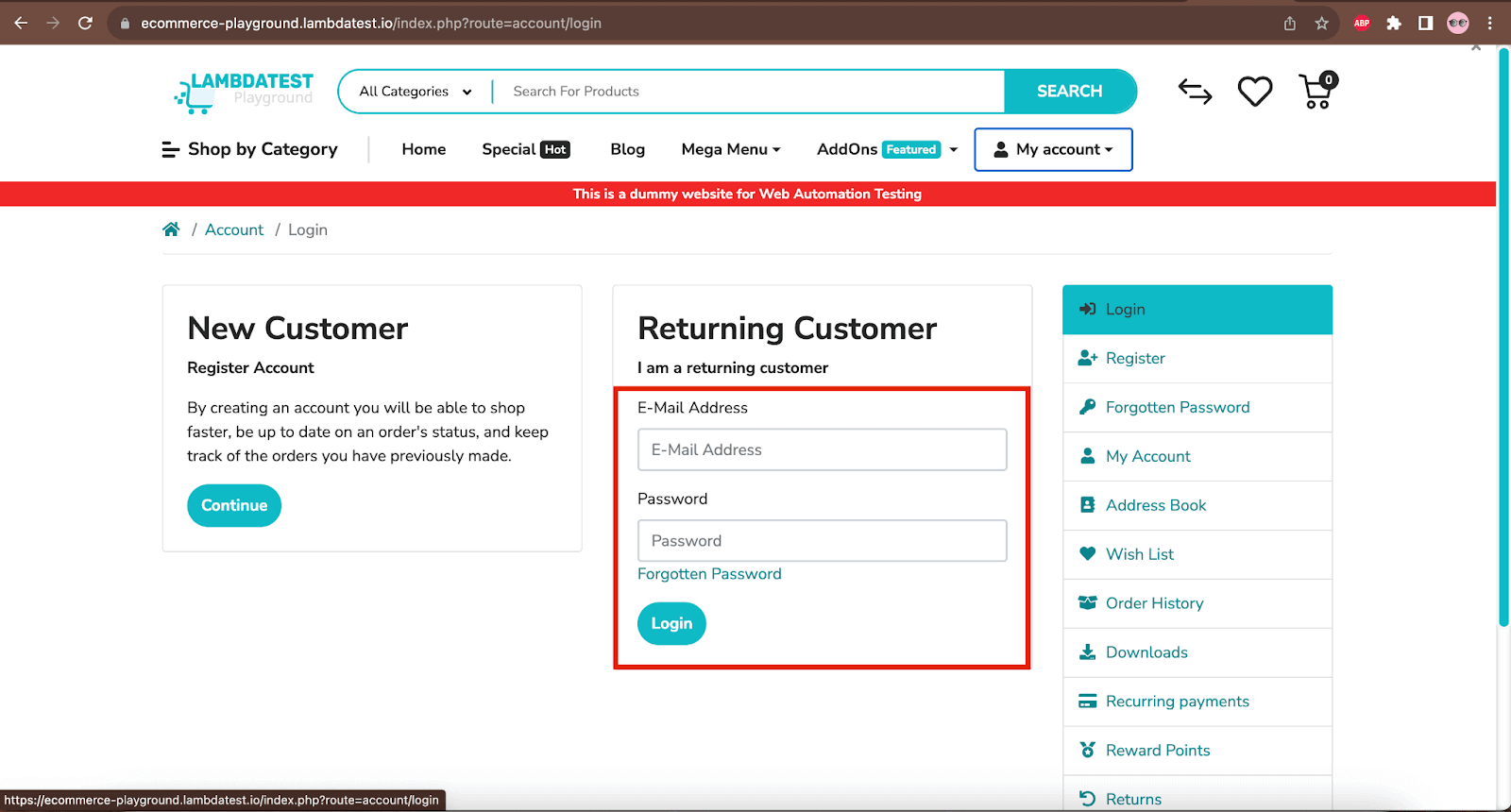This screenshot has width=1511, height=812.
Task: Click the browser address bar URL
Action: (x=371, y=24)
